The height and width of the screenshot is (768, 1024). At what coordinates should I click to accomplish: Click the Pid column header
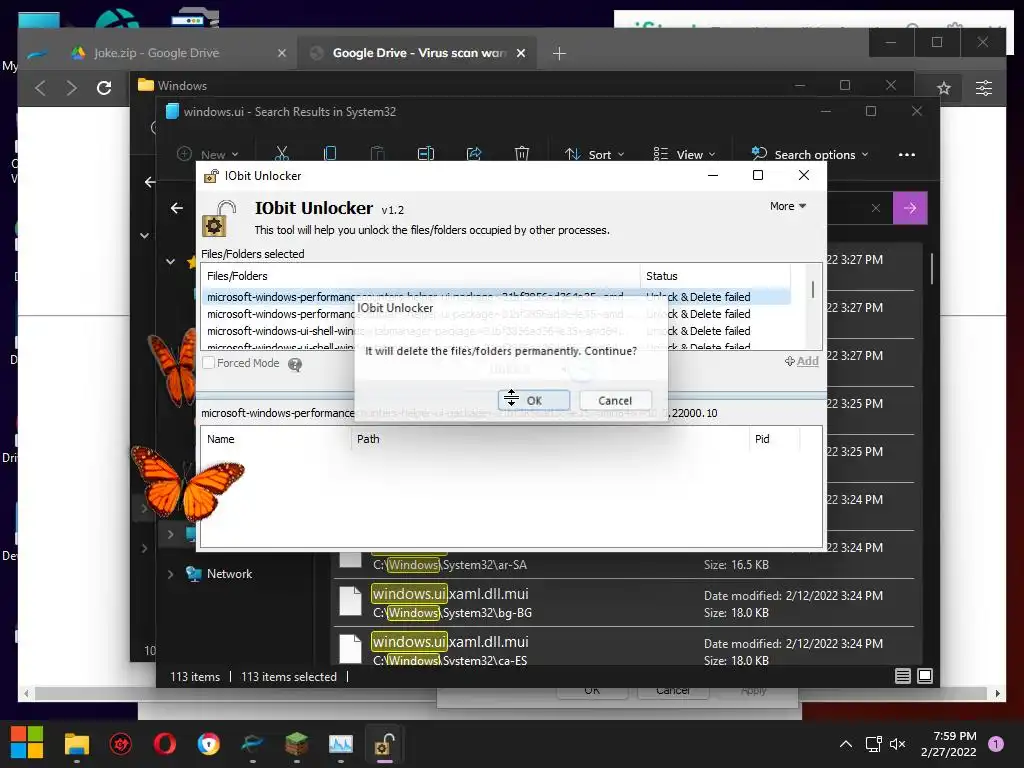[775, 439]
